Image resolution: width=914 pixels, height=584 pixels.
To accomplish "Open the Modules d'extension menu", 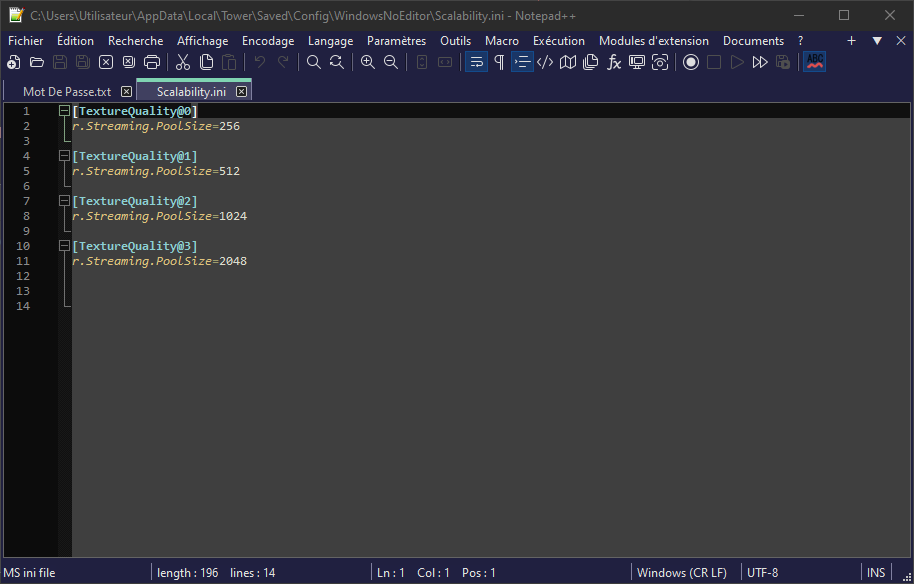I will coord(654,41).
